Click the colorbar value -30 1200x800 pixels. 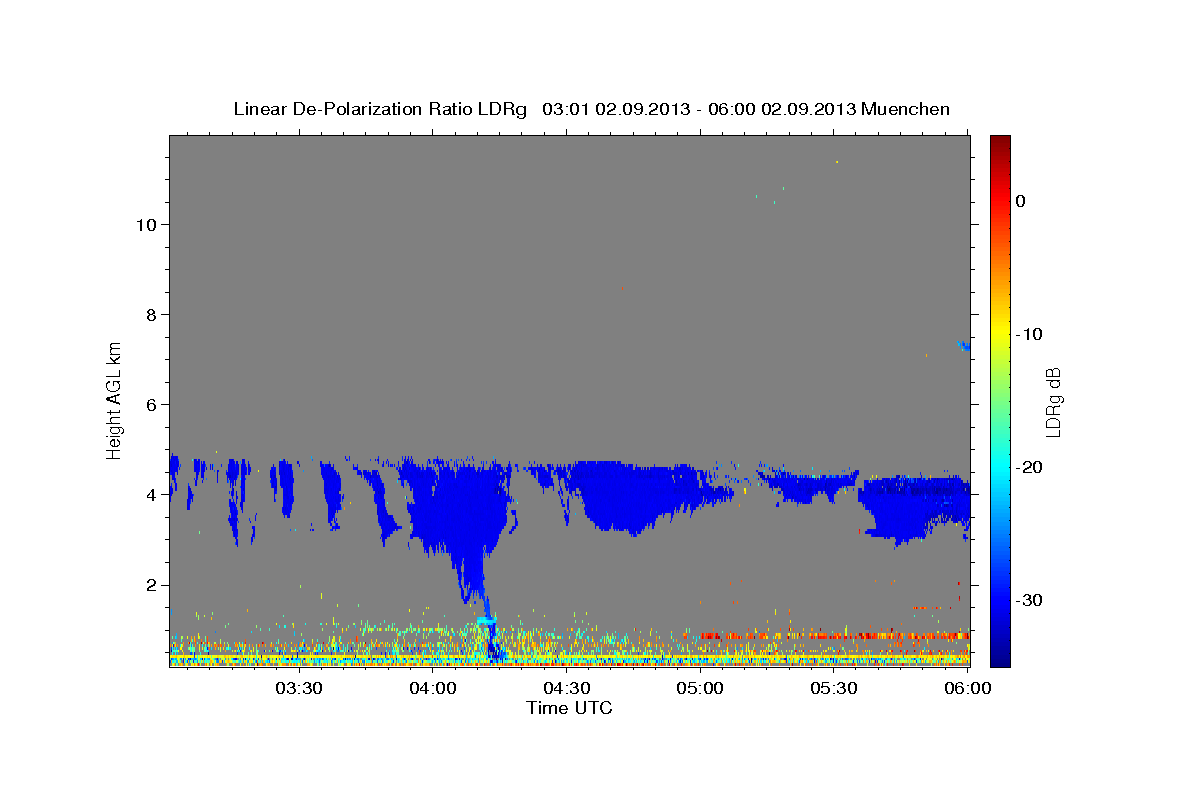pyautogui.click(x=1028, y=600)
